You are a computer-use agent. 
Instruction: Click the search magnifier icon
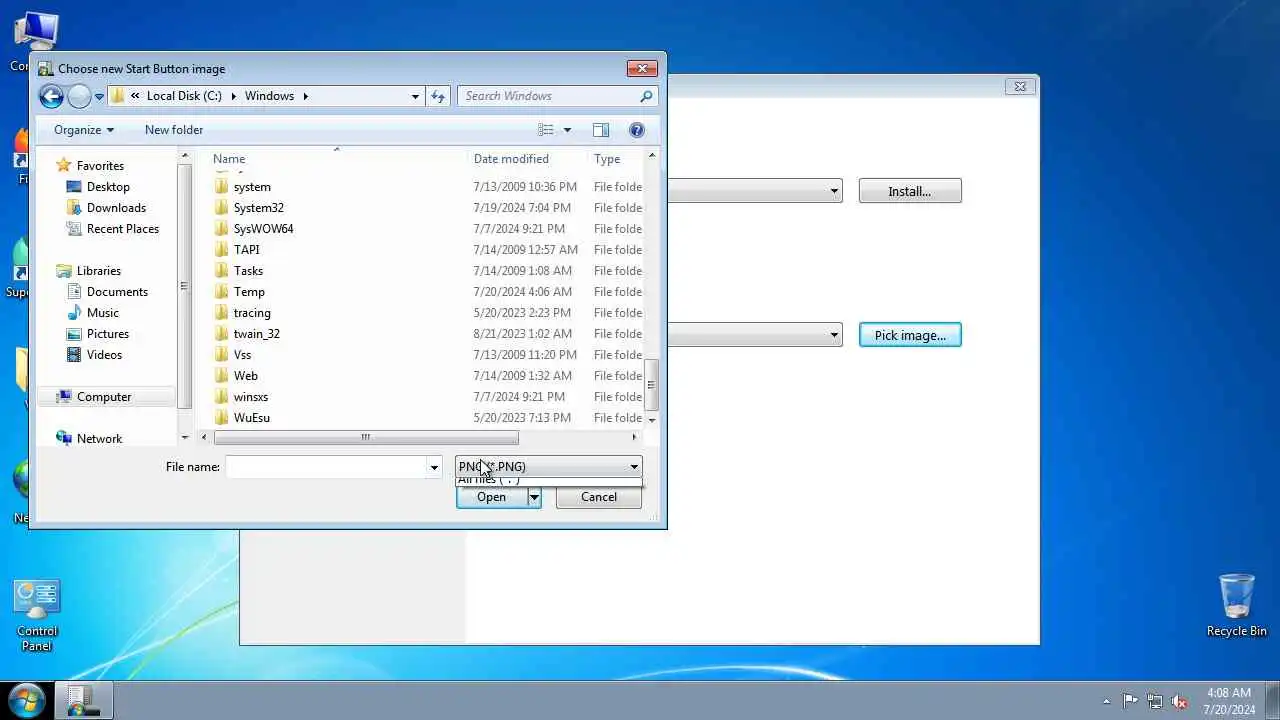[x=646, y=96]
